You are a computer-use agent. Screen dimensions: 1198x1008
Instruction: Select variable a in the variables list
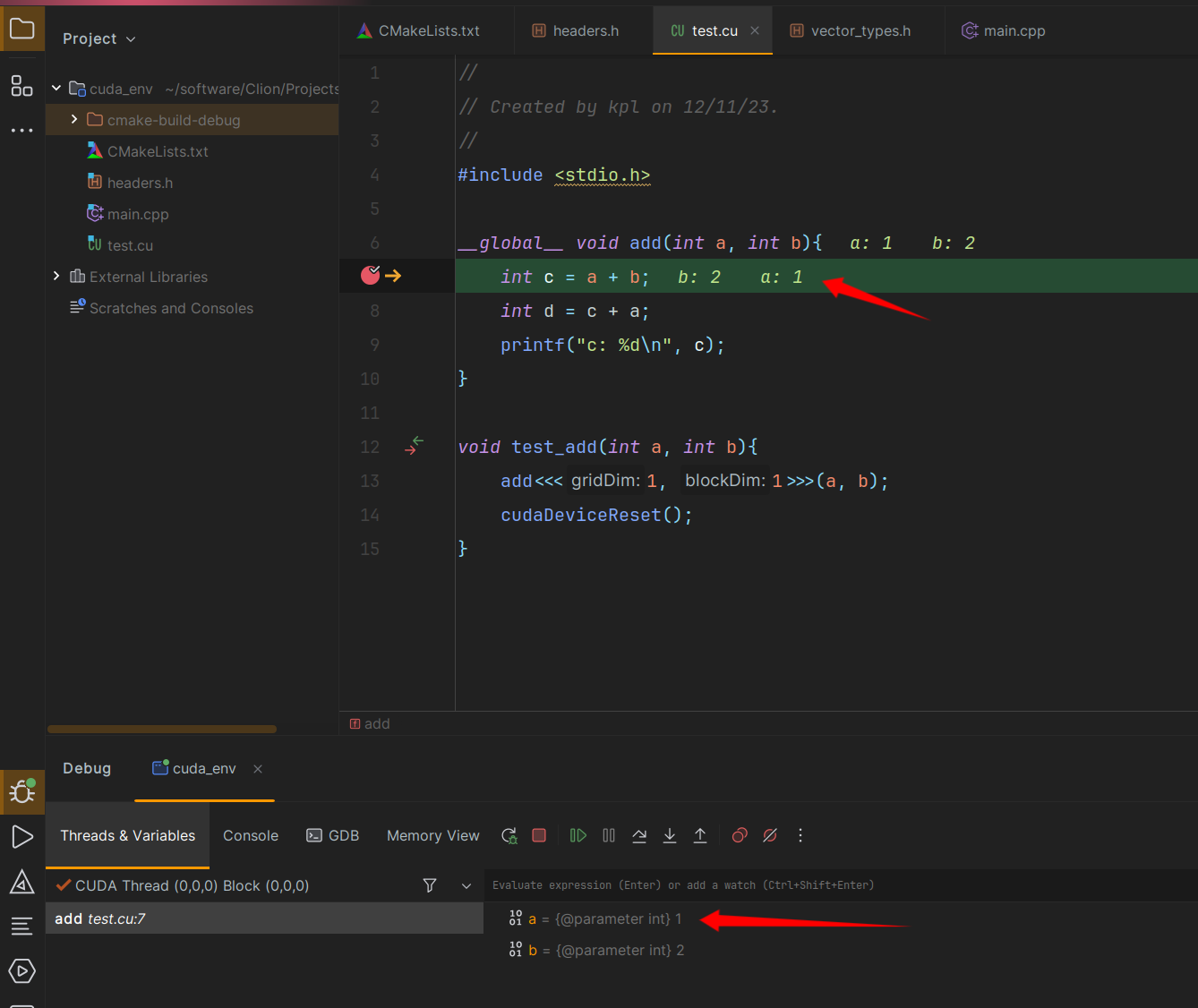tap(595, 918)
